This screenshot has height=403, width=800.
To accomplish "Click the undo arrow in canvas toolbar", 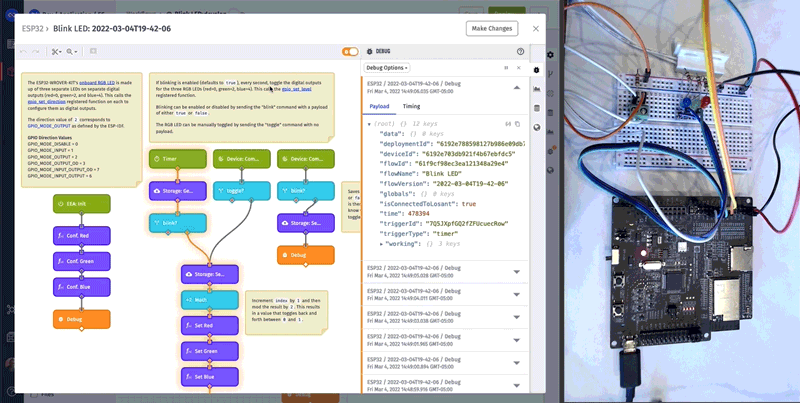I will pos(23,52).
